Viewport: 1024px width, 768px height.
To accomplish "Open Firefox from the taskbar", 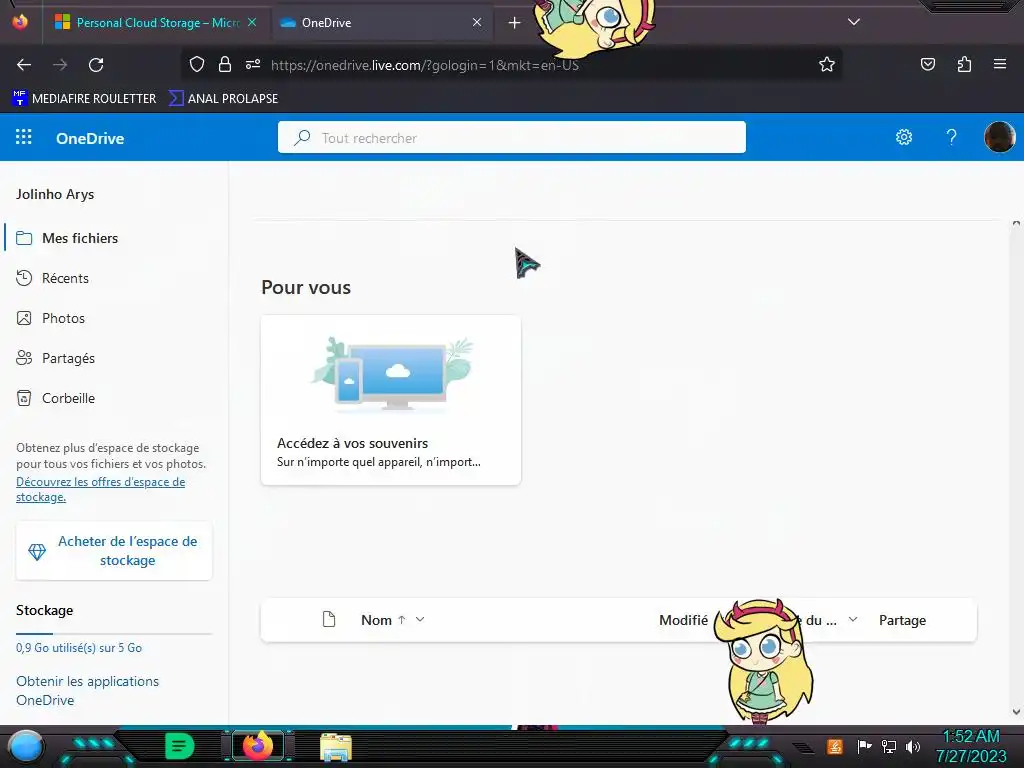I will [257, 746].
